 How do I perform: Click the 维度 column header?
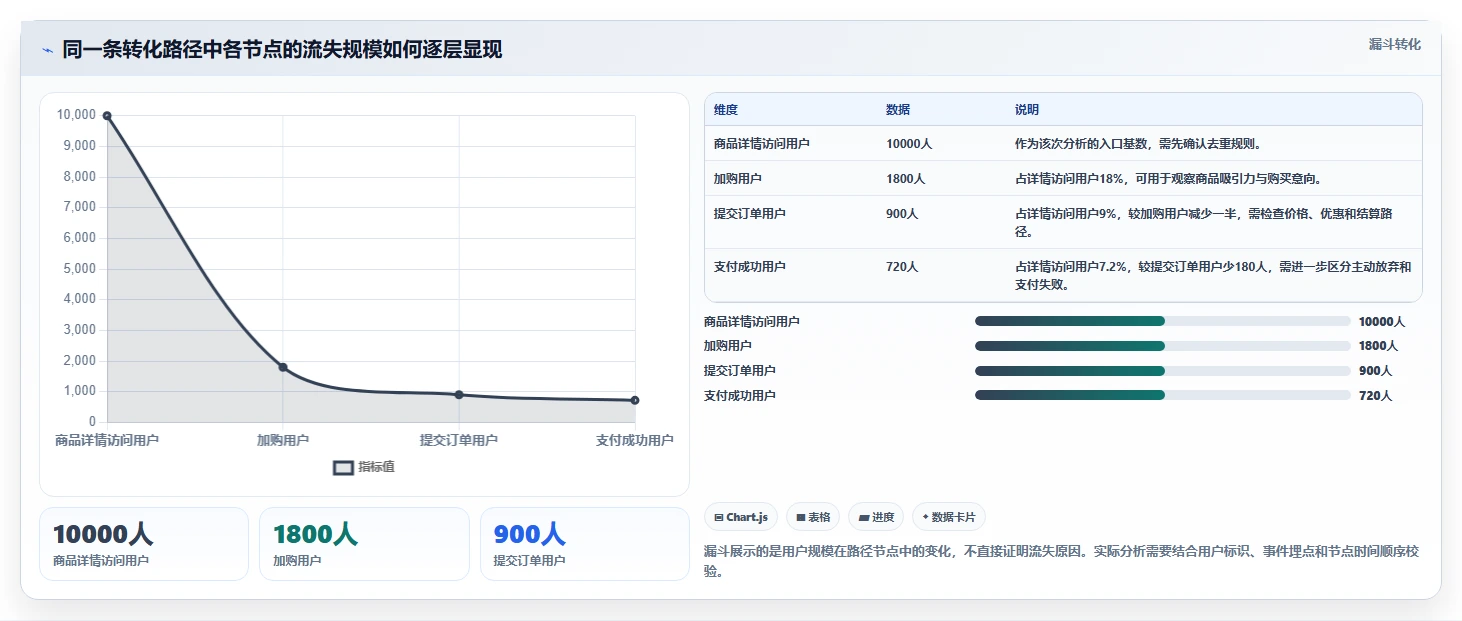726,110
